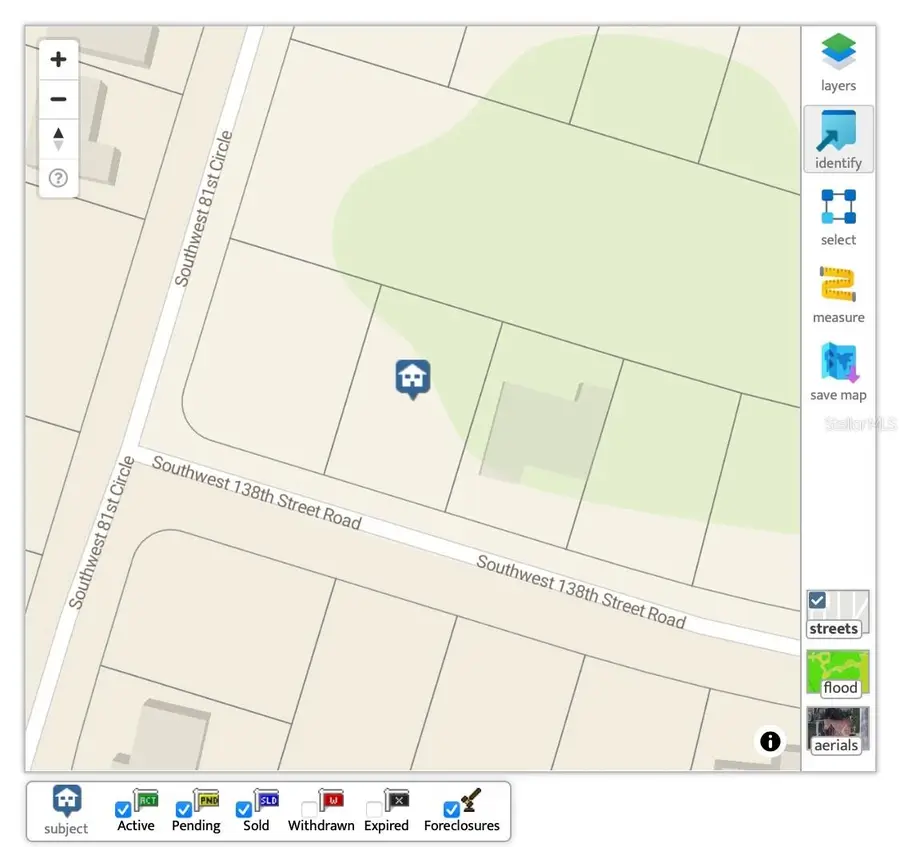Uncheck the Sold listings checkbox

coord(243,810)
